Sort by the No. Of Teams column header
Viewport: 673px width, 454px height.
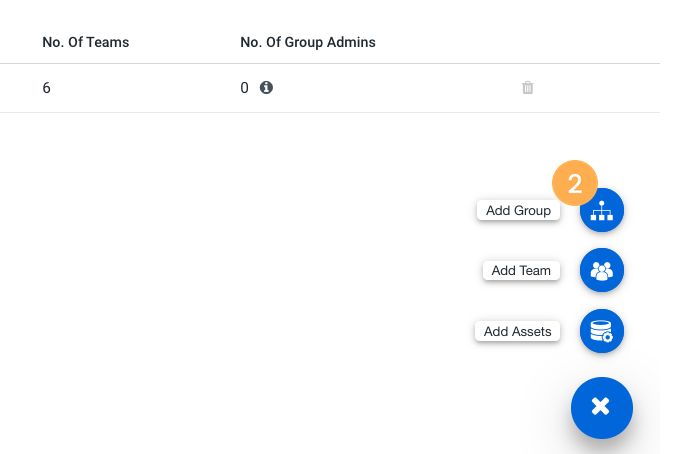point(86,42)
